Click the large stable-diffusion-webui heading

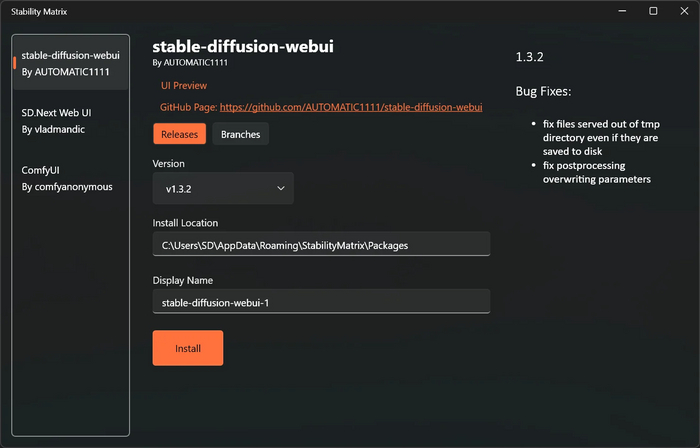click(x=243, y=46)
